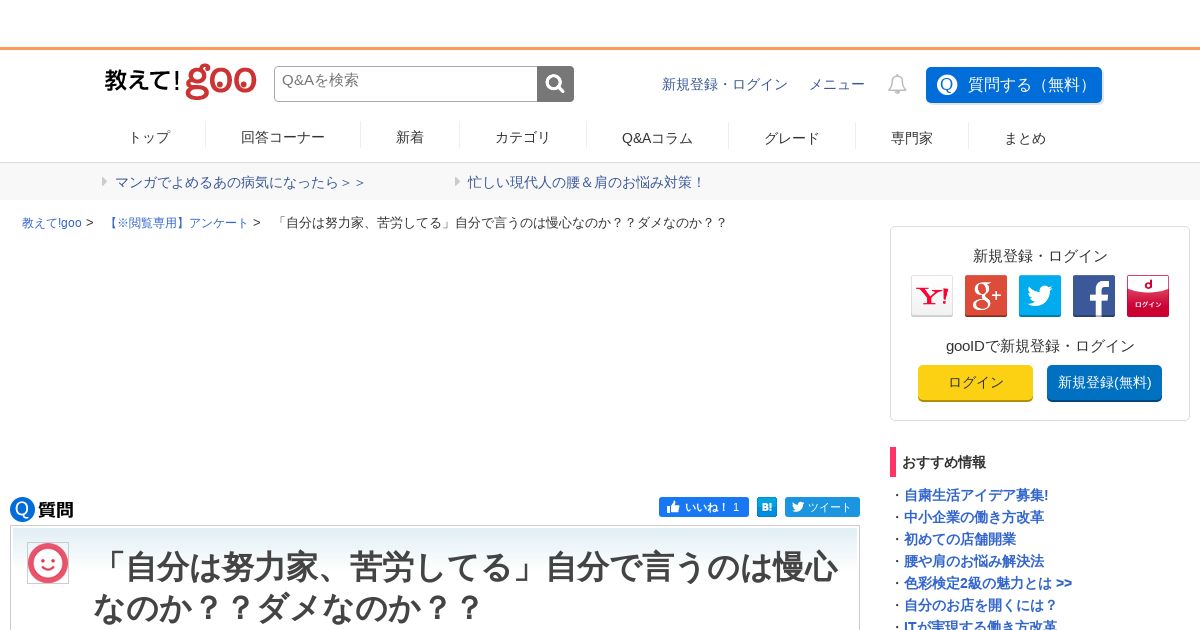The image size is (1200, 630).
Task: Click the asker's pink smiley avatar
Action: coord(48,563)
